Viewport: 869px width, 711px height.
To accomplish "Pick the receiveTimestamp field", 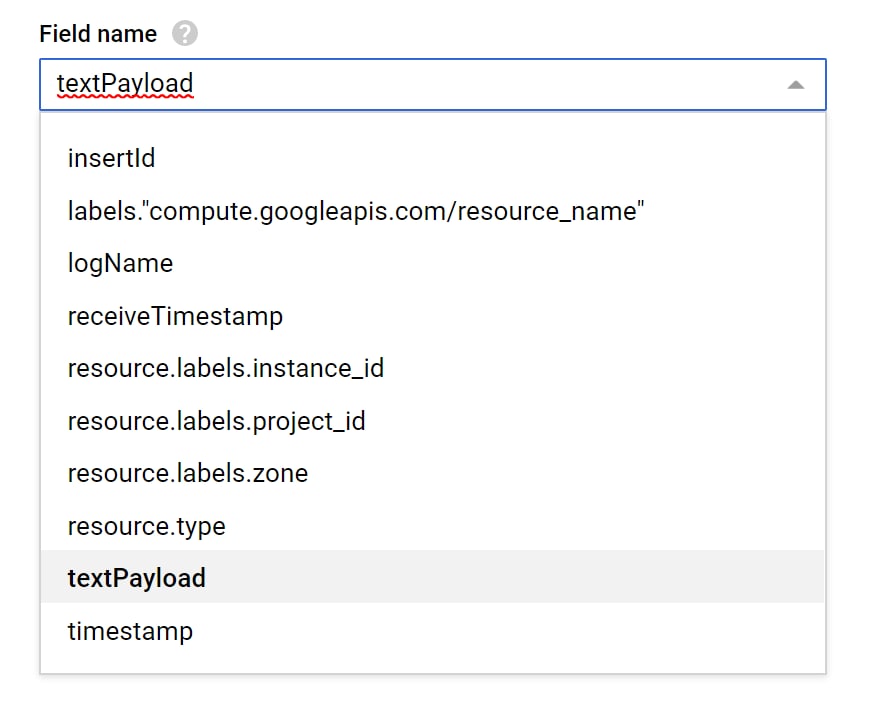I will 432,316.
